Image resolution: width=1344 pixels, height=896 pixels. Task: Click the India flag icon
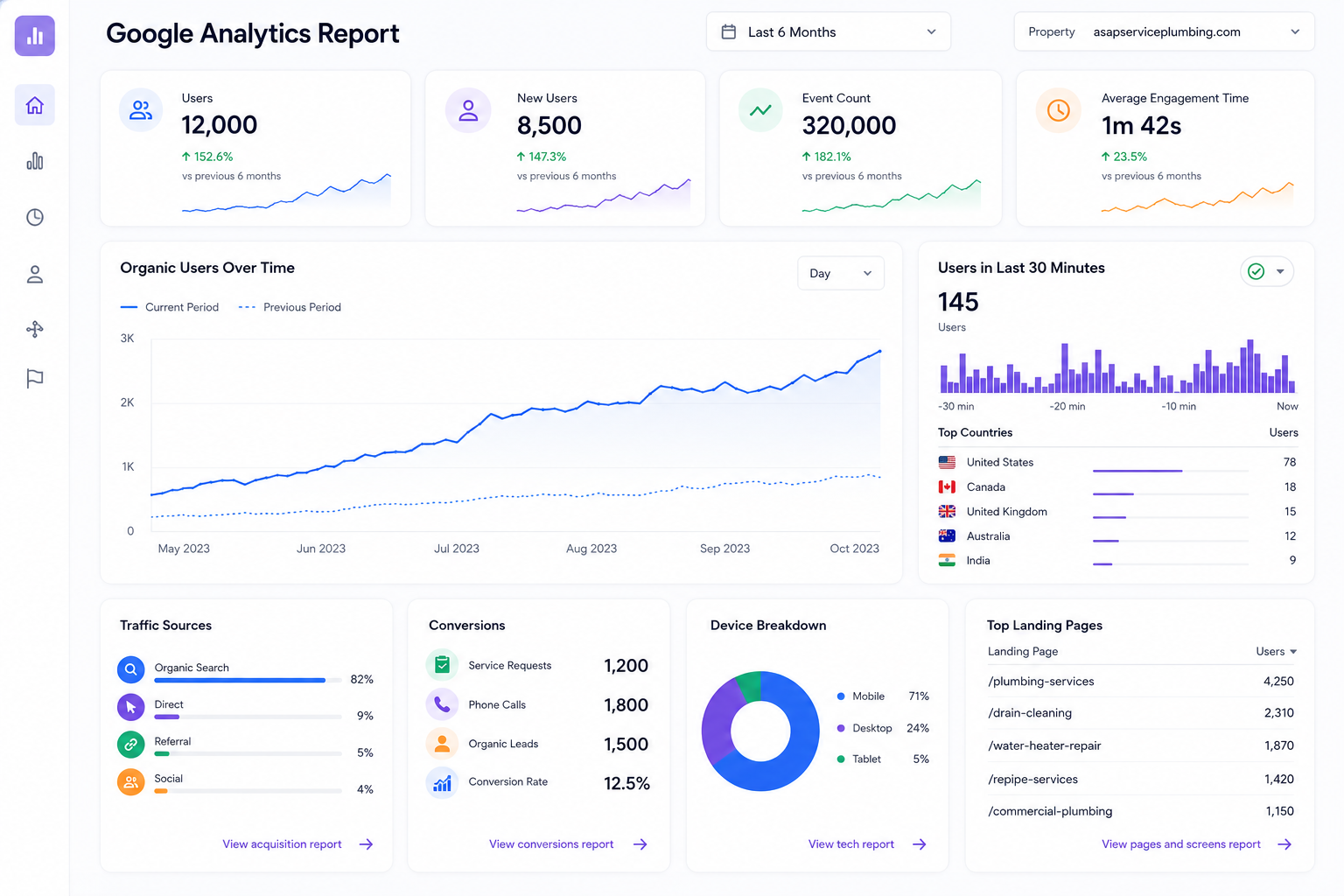coord(947,560)
